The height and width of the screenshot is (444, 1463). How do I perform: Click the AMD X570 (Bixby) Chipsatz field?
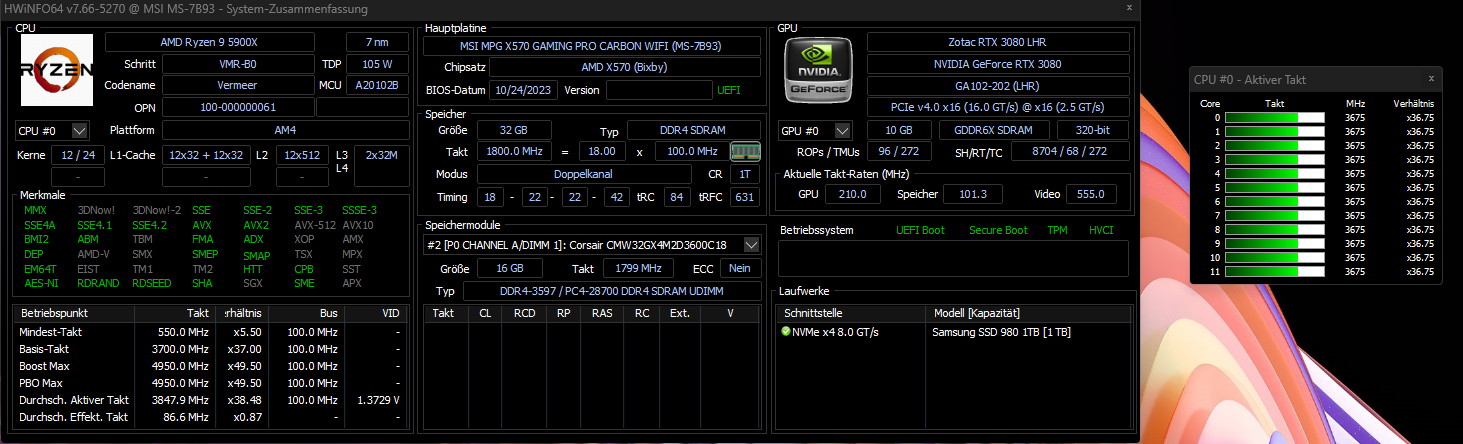tap(625, 67)
